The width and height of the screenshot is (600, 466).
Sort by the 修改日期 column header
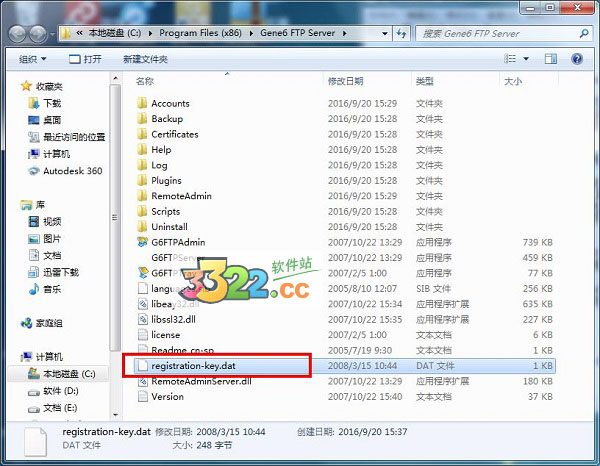coord(346,81)
